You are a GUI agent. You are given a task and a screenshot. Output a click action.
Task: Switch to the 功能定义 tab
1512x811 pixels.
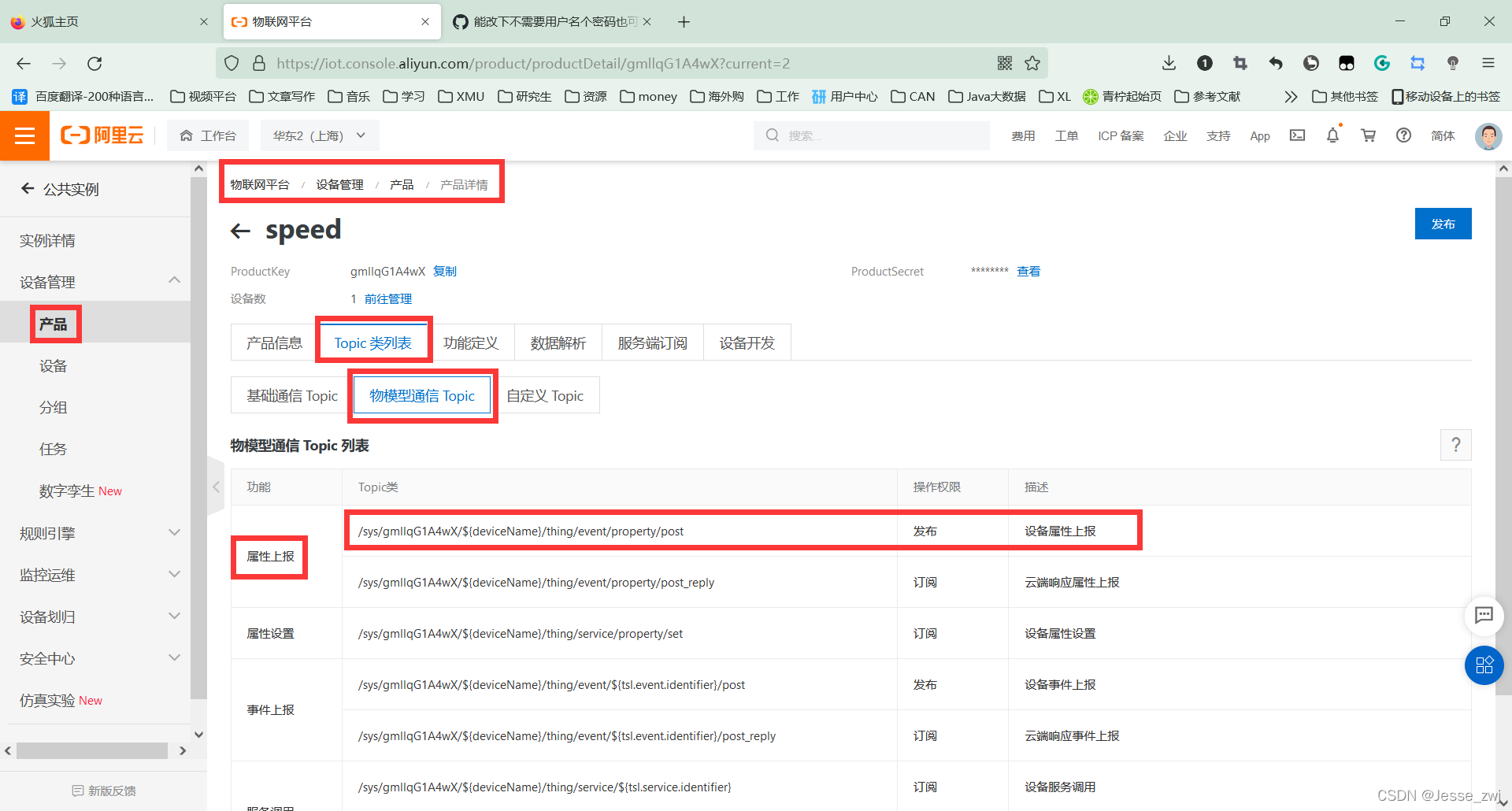tap(471, 343)
